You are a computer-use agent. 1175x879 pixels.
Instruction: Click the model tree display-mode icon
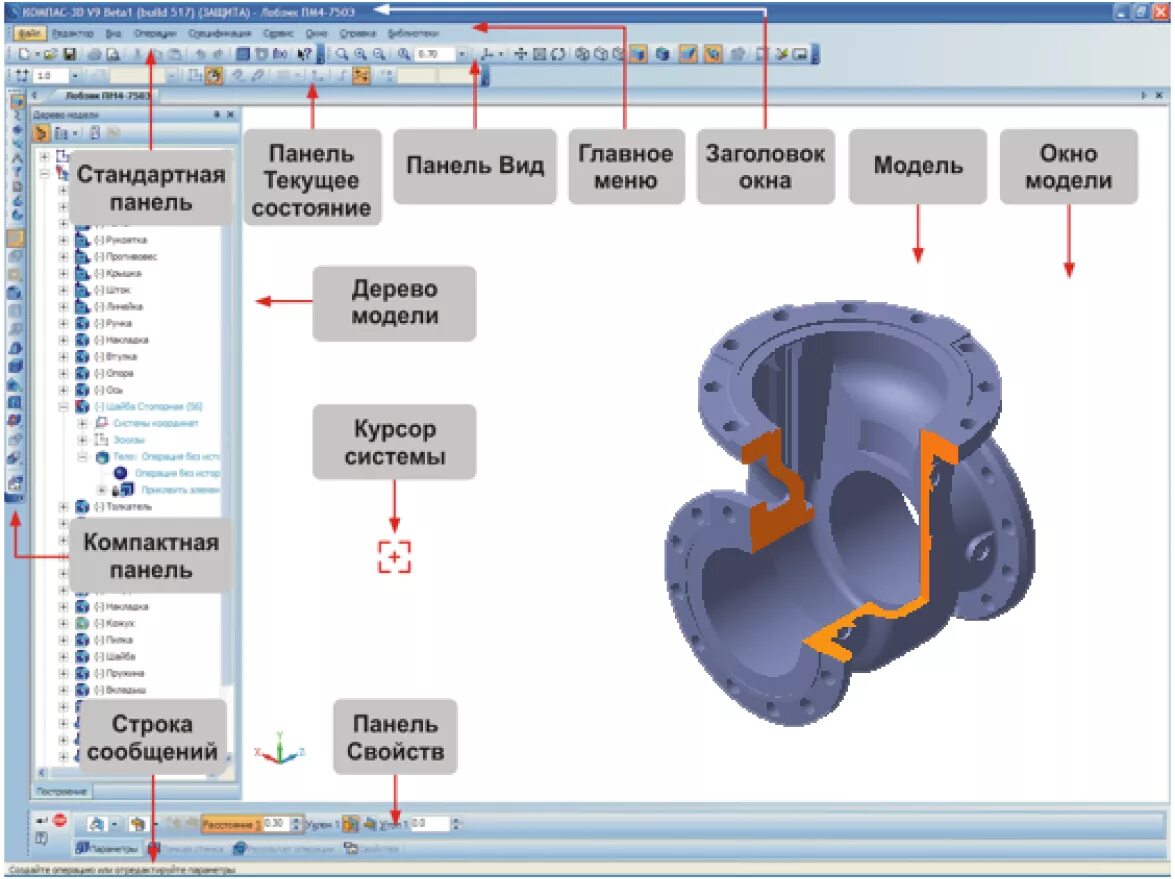pos(61,133)
